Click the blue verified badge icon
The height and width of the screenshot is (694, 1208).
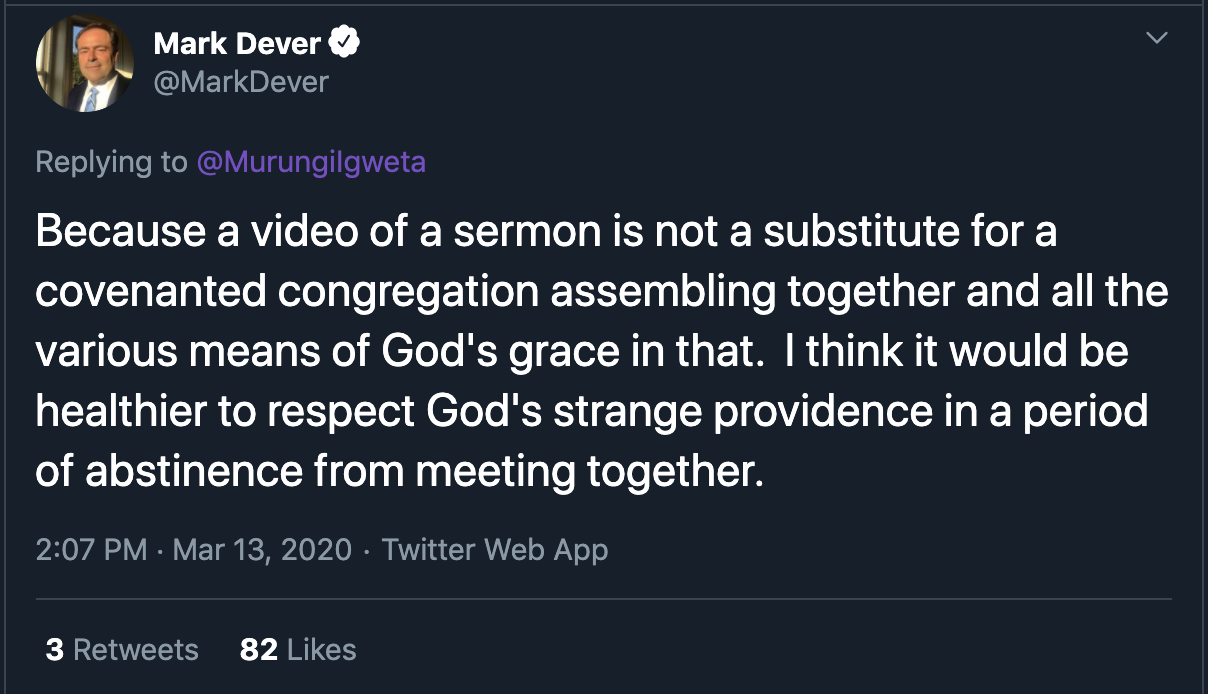tap(345, 44)
